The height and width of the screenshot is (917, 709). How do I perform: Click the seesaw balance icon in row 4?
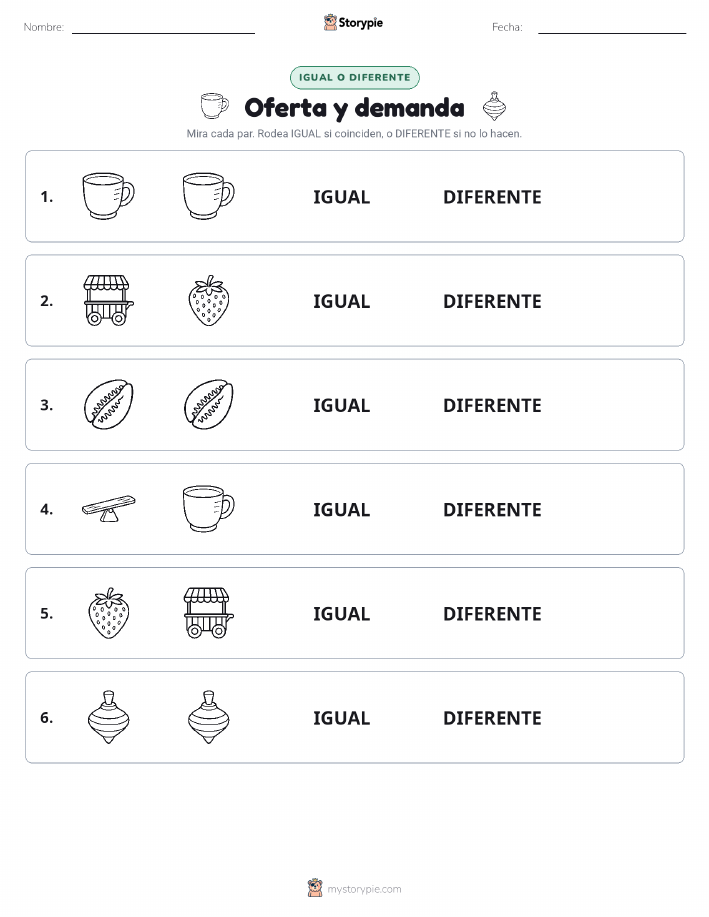point(108,508)
